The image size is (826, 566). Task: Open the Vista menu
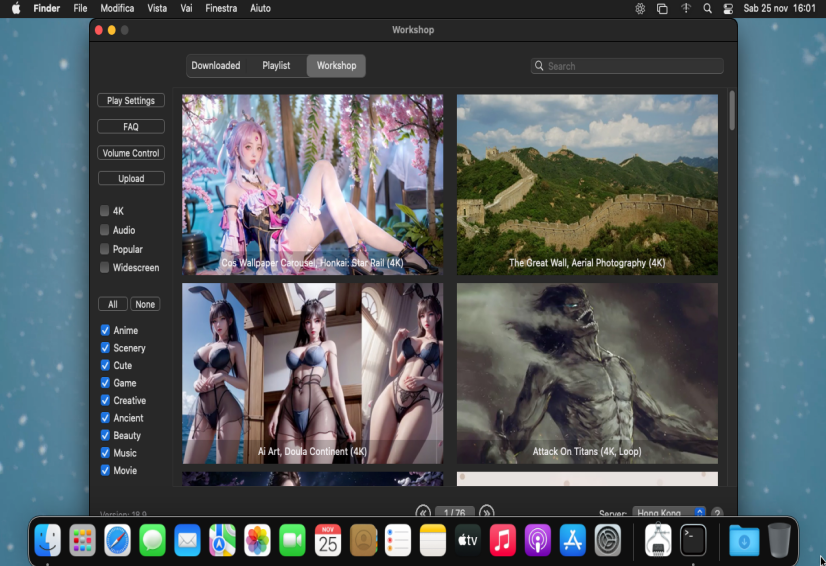[157, 8]
